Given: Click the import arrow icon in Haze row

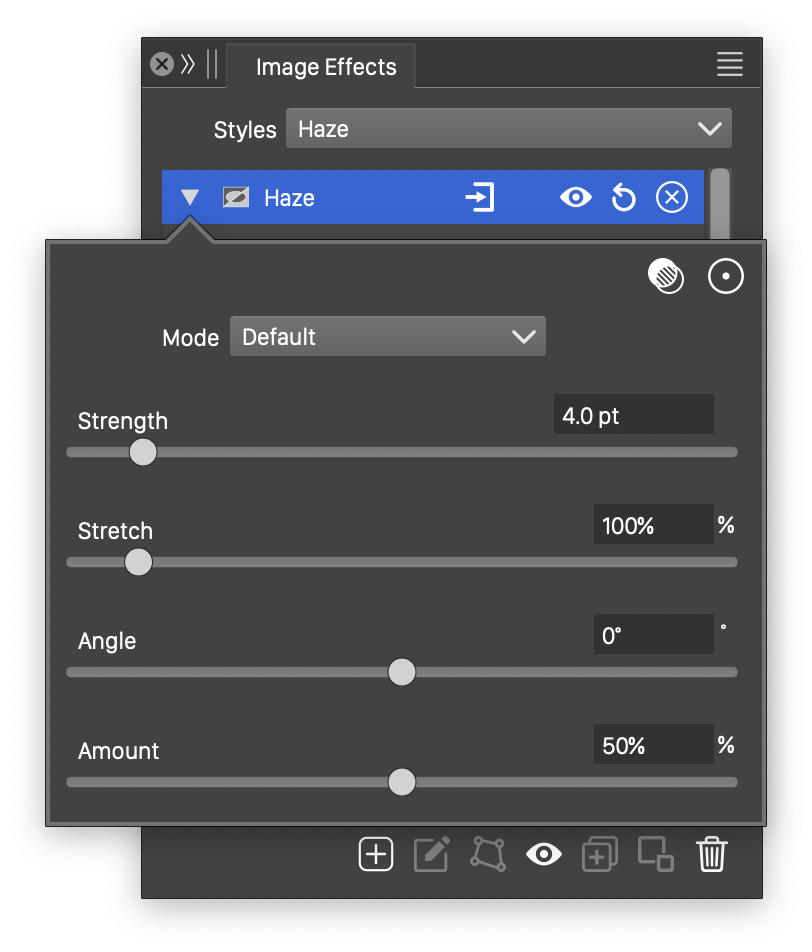Looking at the screenshot, I should click(480, 198).
